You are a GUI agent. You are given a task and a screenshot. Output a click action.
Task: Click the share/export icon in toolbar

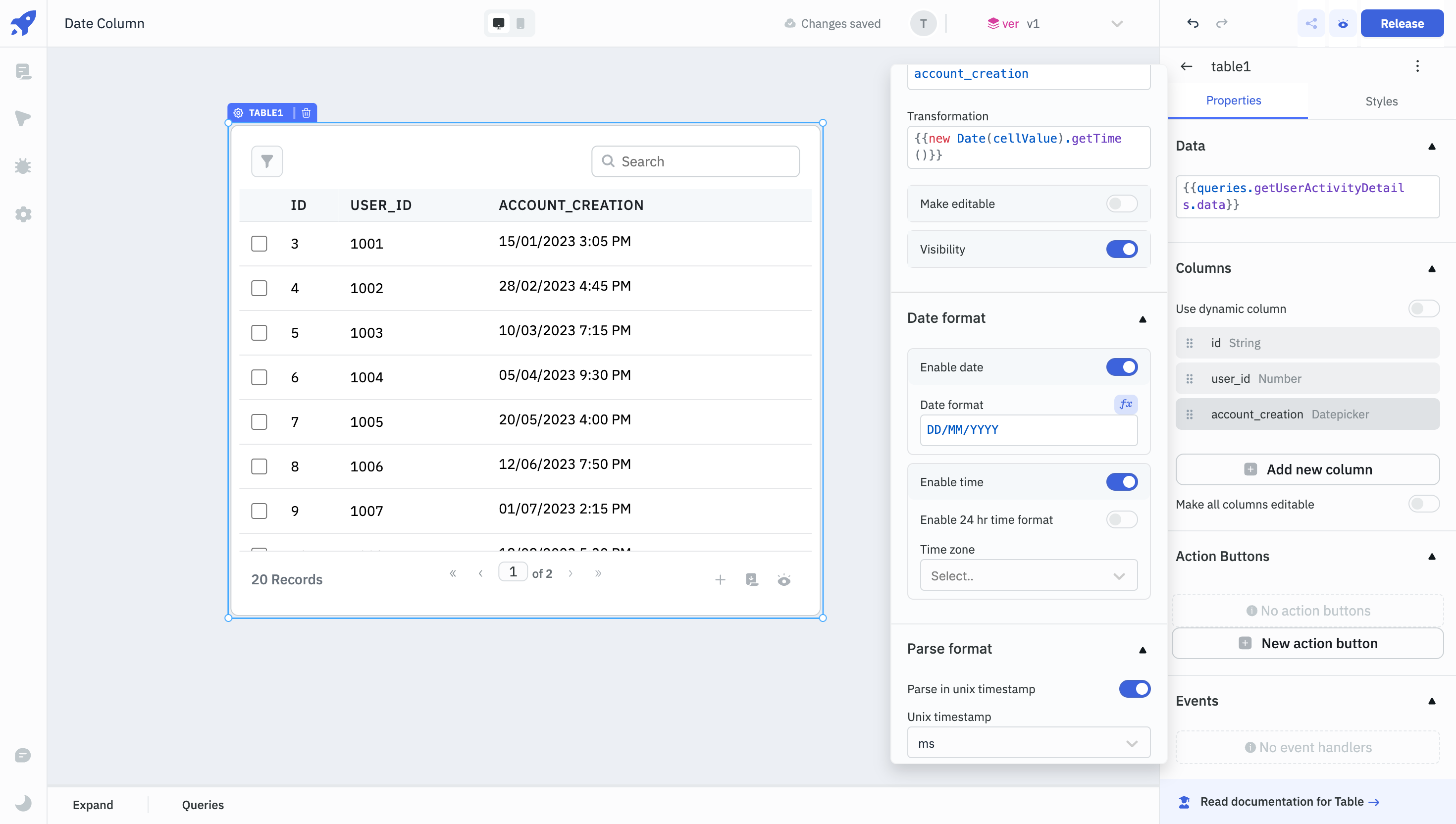coord(1311,23)
